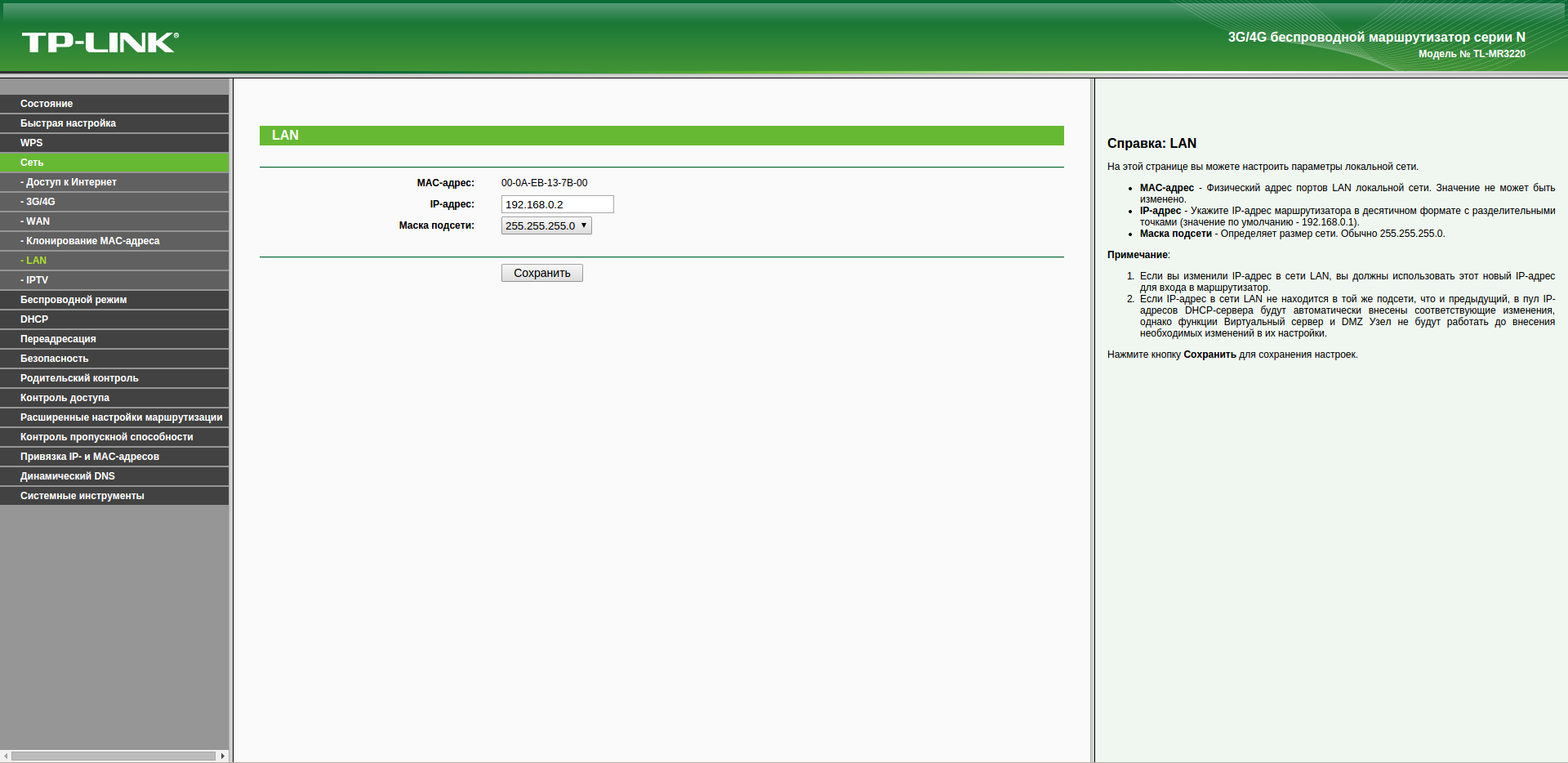This screenshot has height=763, width=1568.
Task: Open Быстрая настройка in sidebar
Action: click(x=114, y=123)
